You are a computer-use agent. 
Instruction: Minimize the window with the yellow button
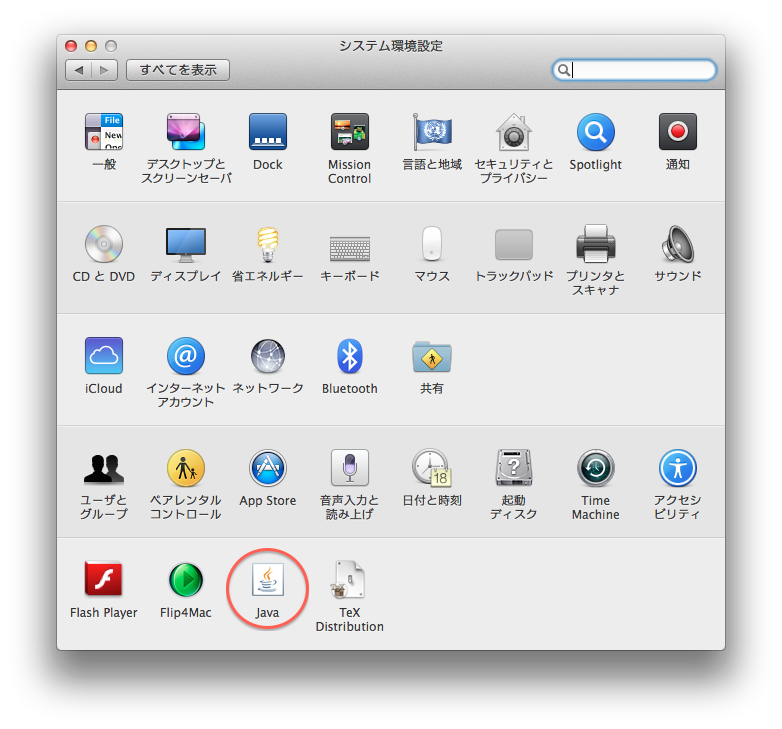(91, 46)
